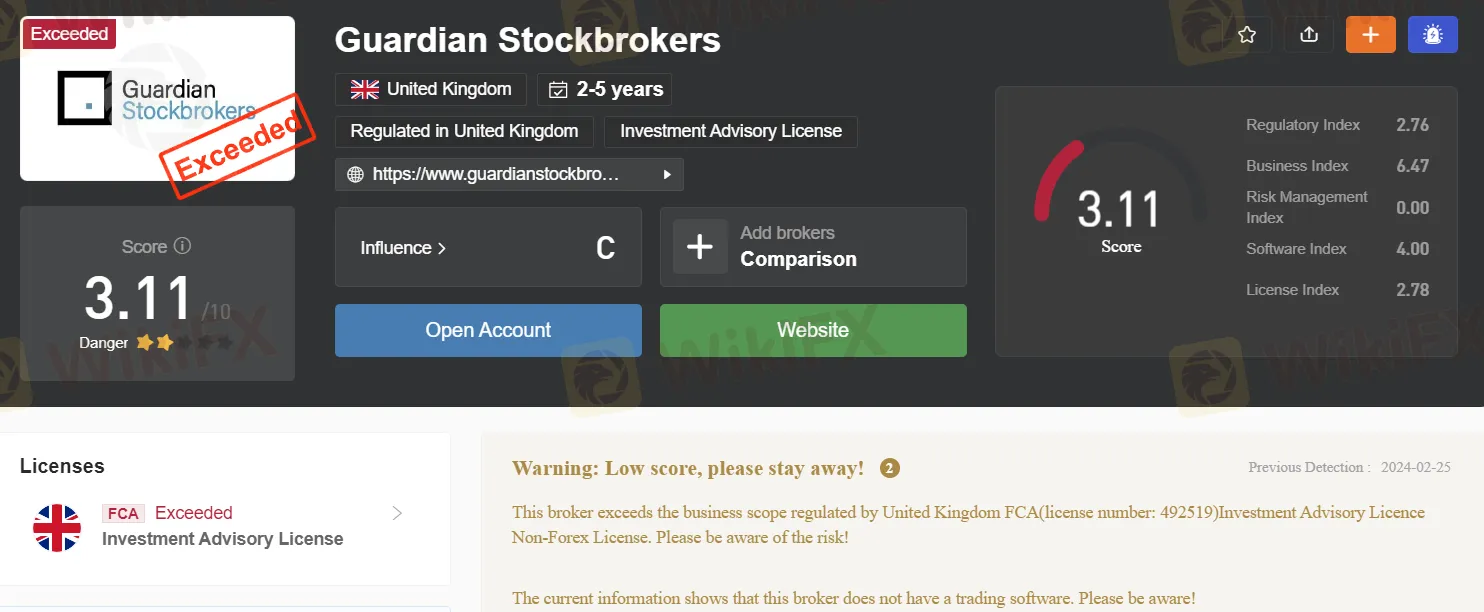Click the star favorite icon
This screenshot has height=612, width=1484.
(1247, 35)
